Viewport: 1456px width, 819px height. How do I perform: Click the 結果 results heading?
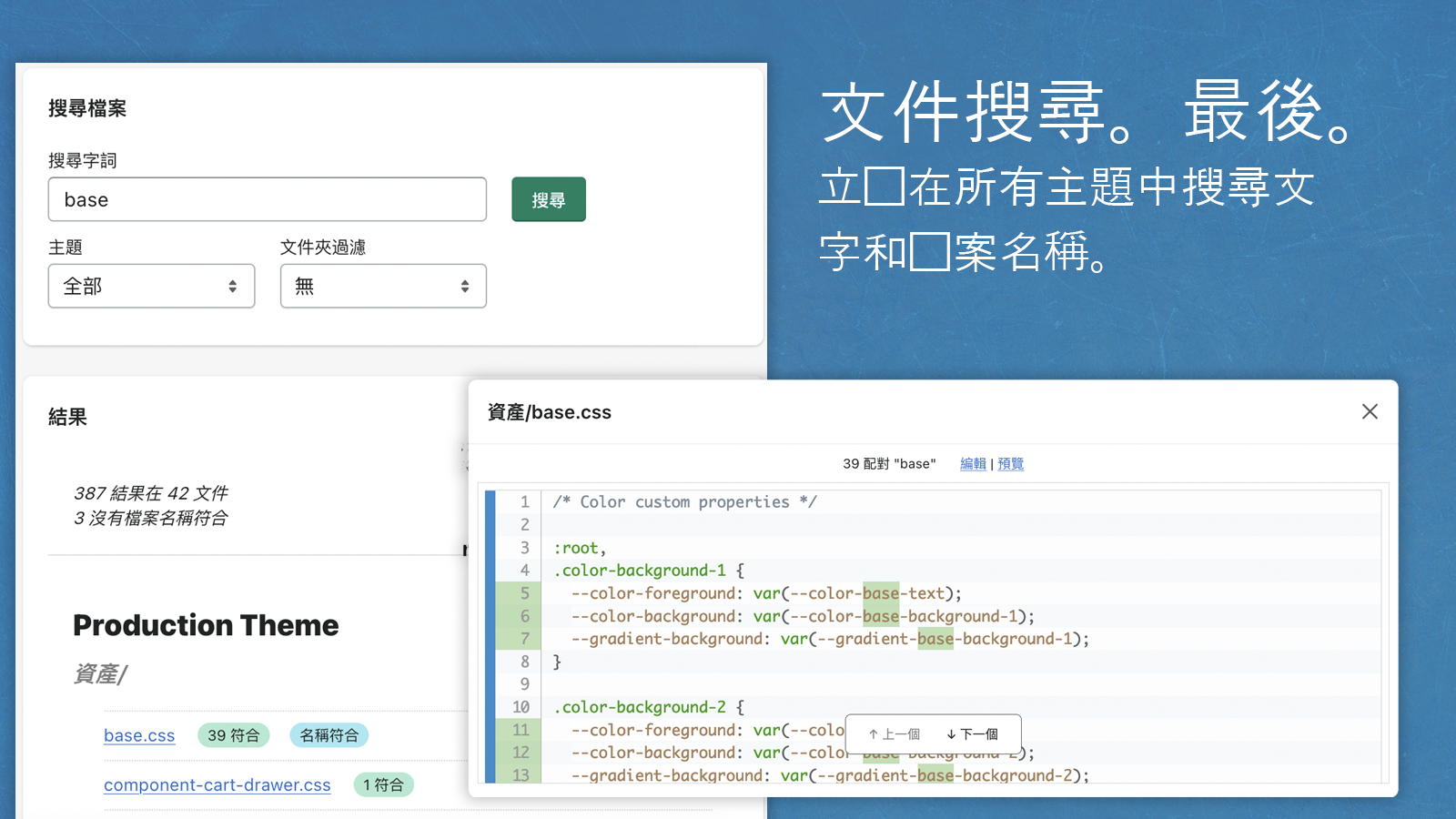point(68,417)
